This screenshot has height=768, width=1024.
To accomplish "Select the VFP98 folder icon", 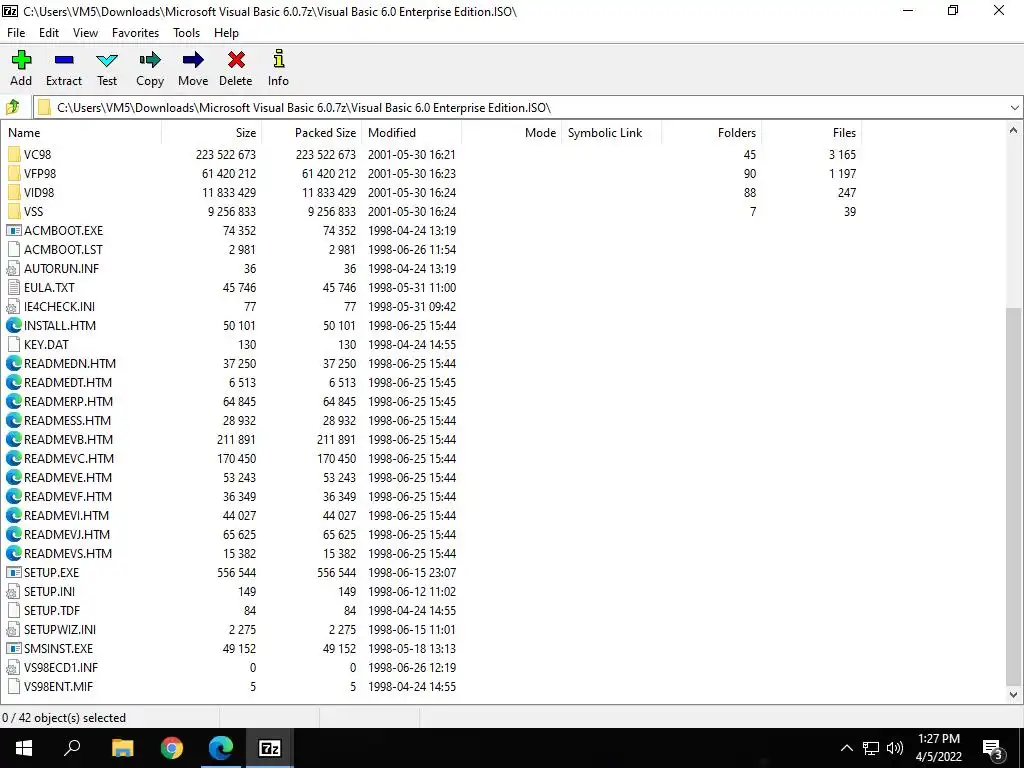I will (14, 174).
